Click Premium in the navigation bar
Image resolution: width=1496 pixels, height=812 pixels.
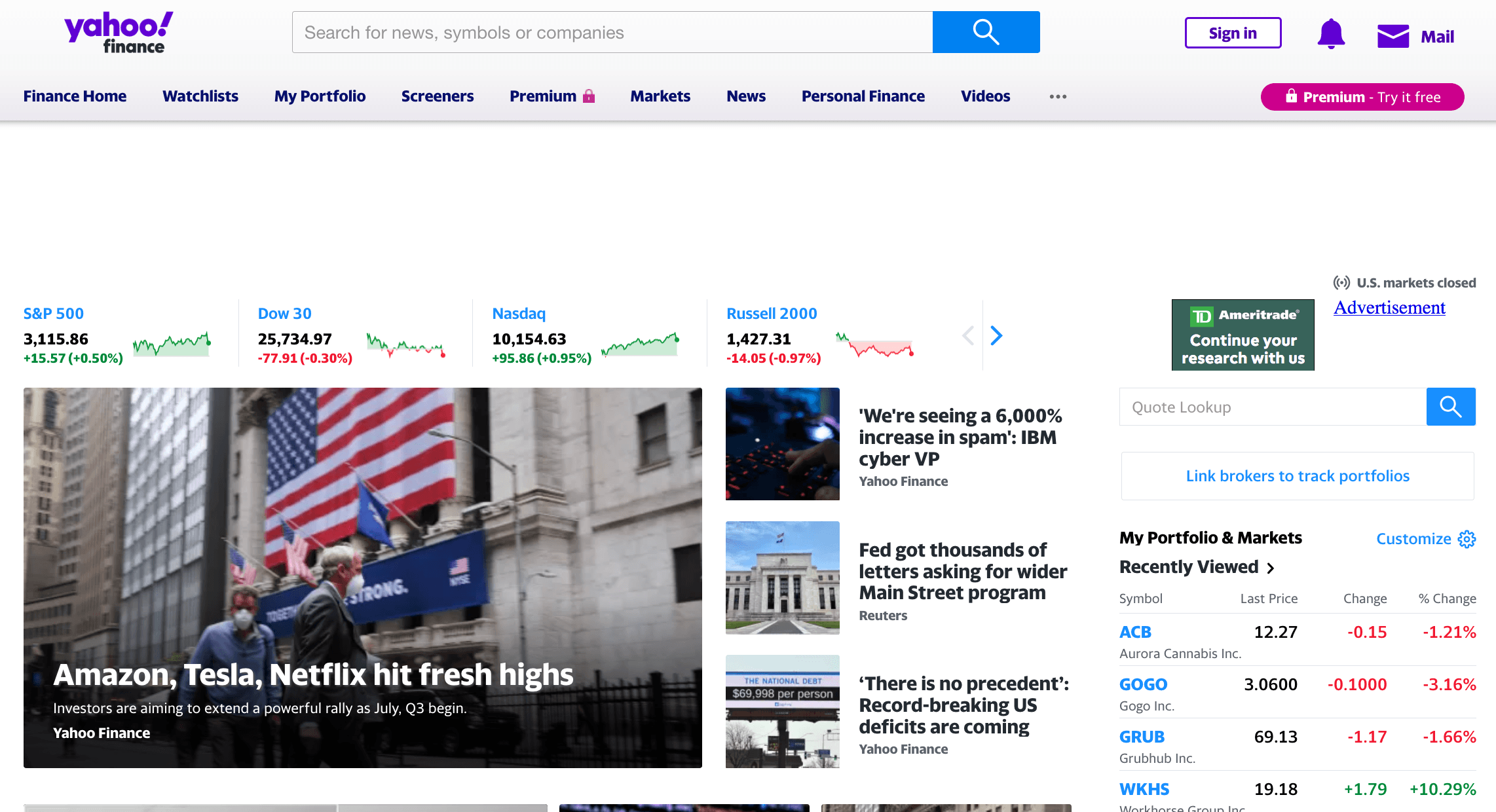click(x=543, y=96)
